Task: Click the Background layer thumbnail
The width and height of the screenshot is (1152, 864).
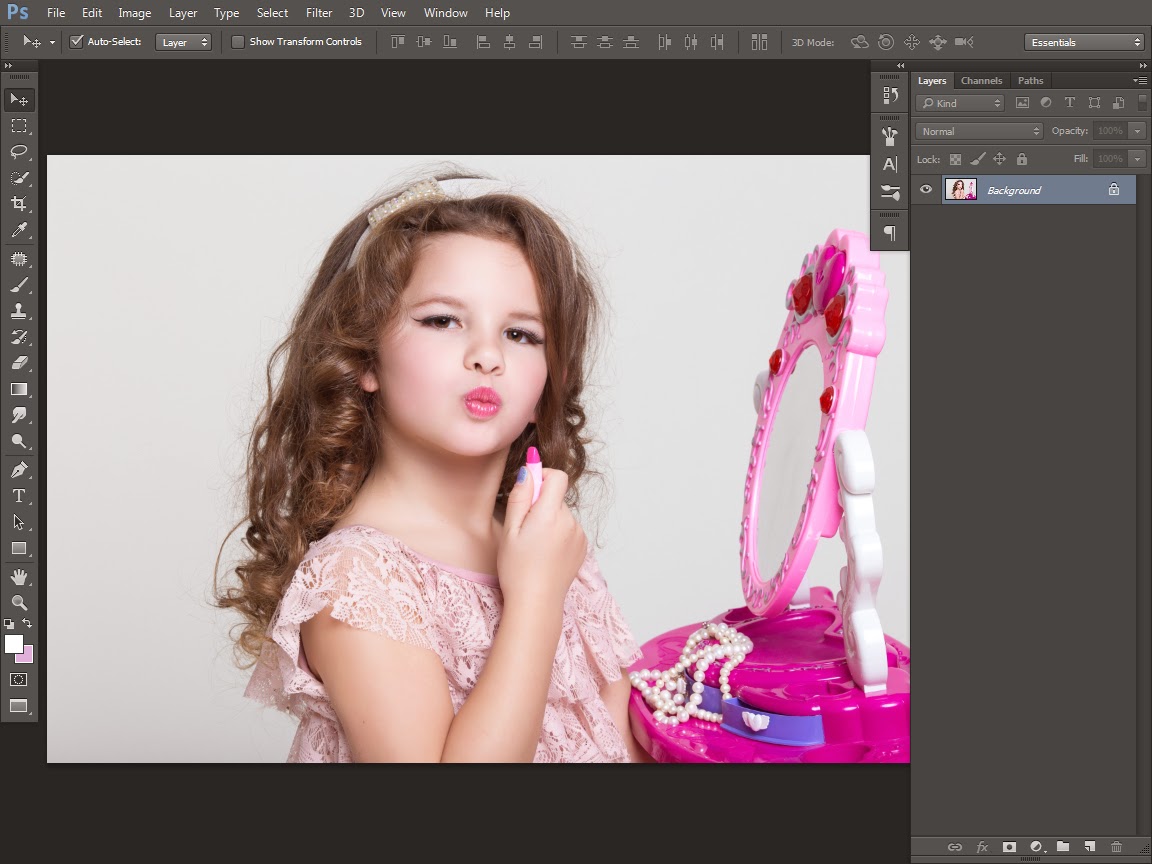Action: pos(960,190)
